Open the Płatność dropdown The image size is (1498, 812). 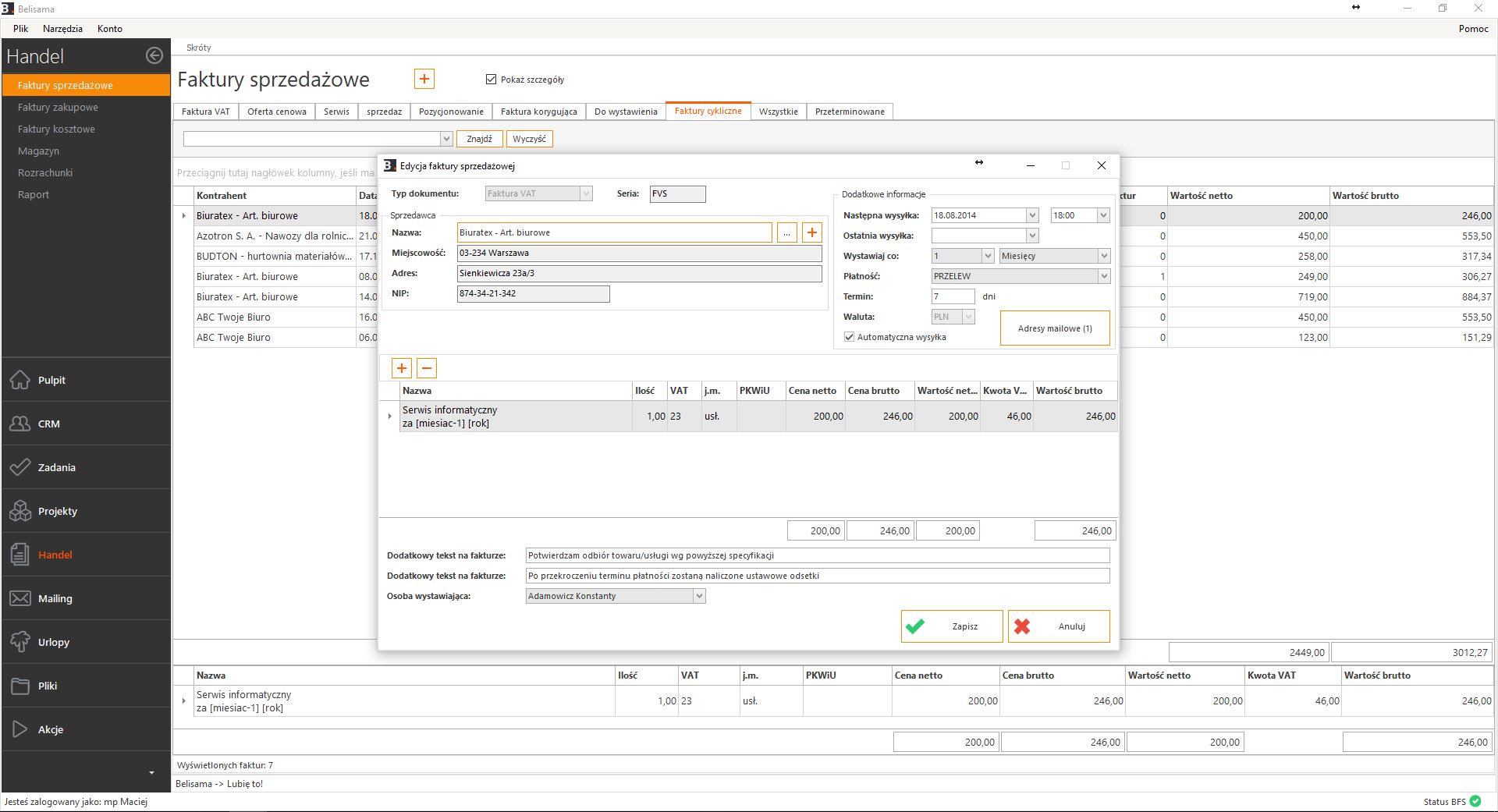click(1103, 276)
